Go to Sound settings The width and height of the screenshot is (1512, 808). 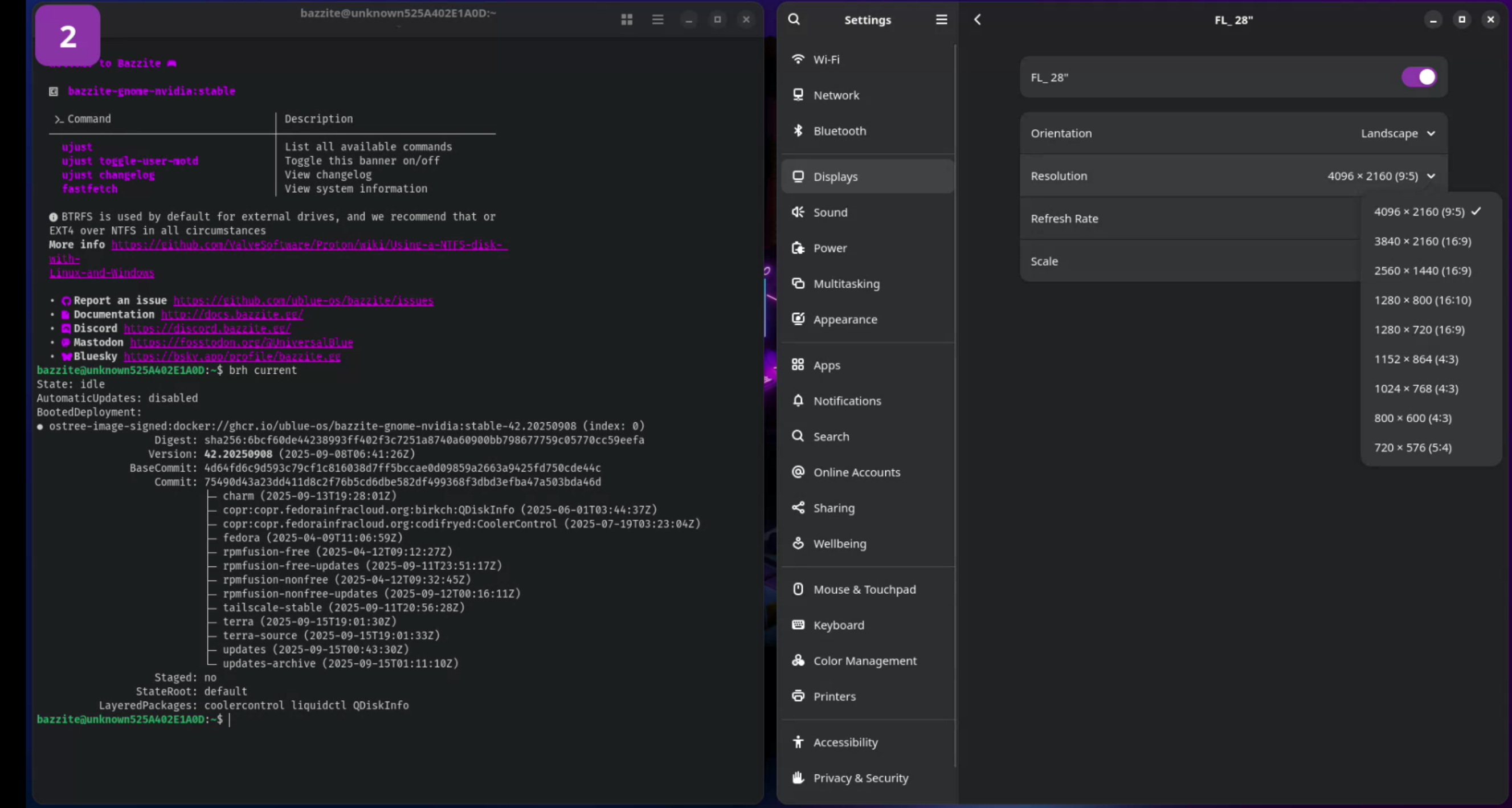pyautogui.click(x=830, y=213)
